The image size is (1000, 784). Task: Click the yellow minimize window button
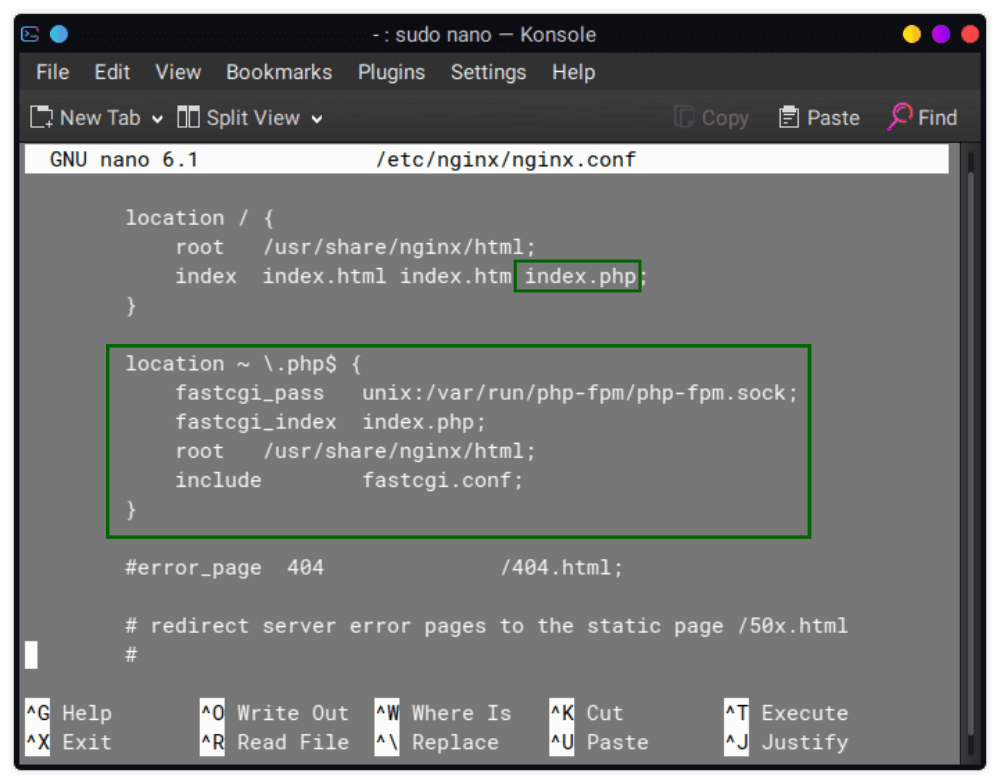[x=911, y=34]
